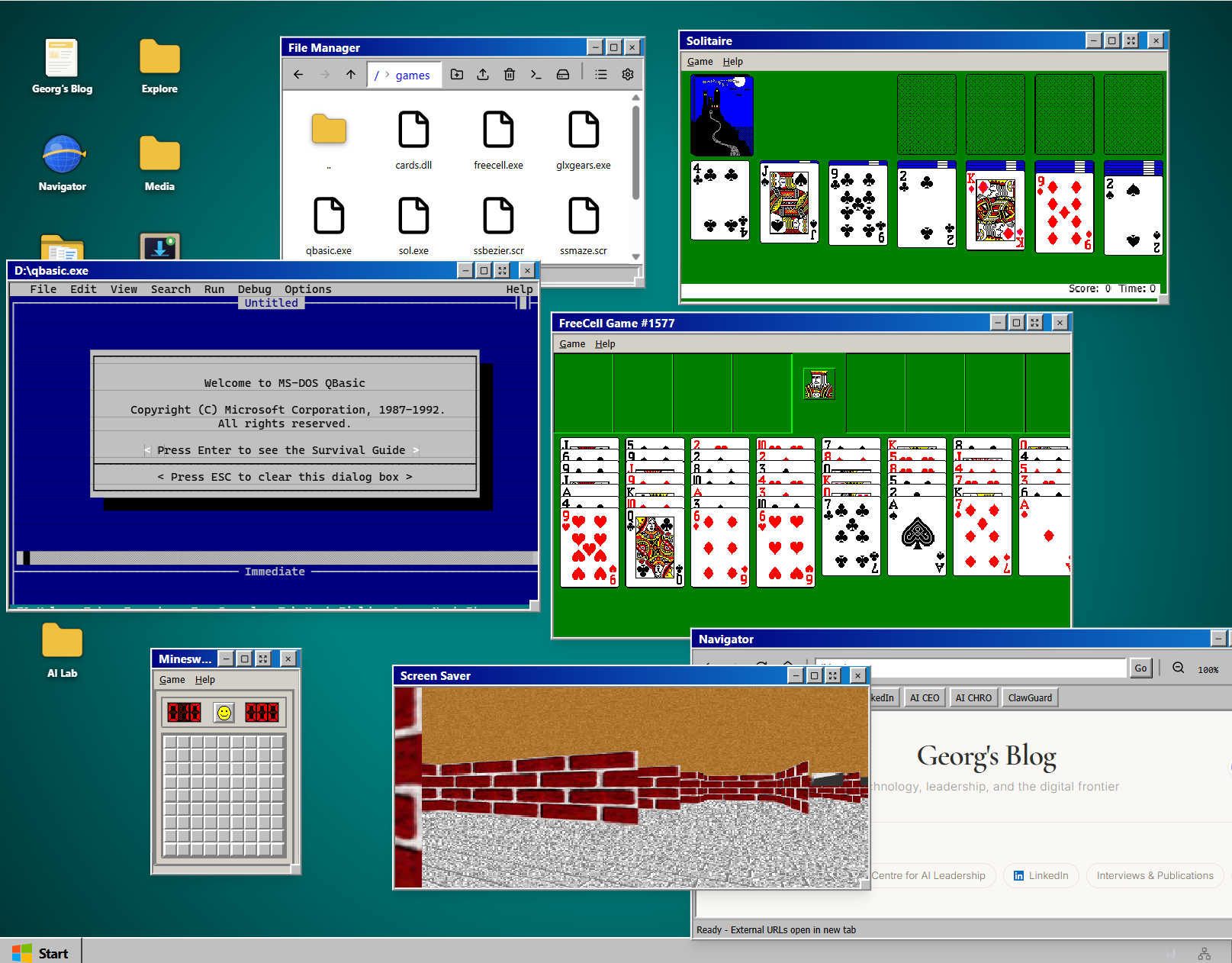1232x963 pixels.
Task: Click the drive icon in File Manager toolbar
Action: 563,75
